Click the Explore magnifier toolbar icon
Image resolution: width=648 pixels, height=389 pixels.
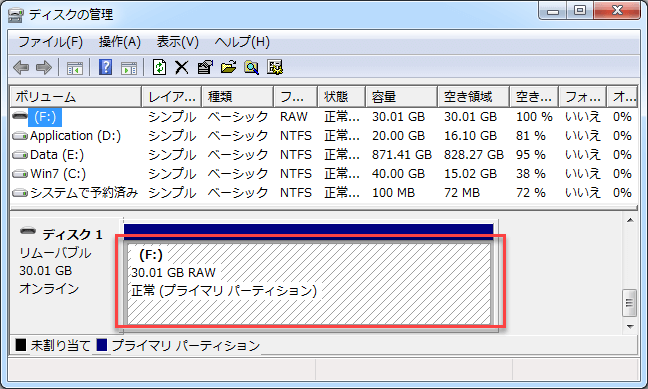click(251, 67)
